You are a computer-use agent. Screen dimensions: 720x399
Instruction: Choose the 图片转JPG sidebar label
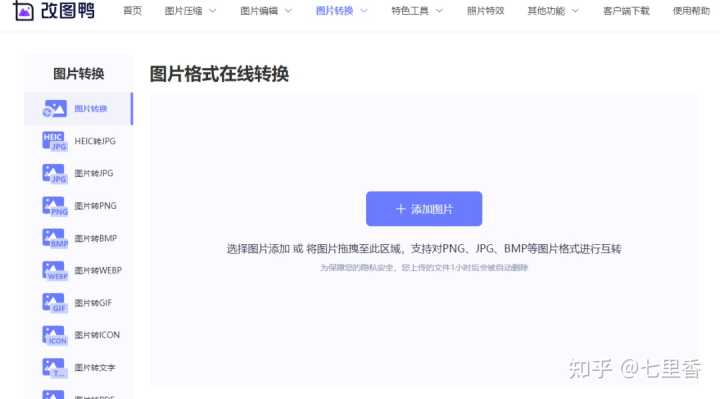click(94, 174)
